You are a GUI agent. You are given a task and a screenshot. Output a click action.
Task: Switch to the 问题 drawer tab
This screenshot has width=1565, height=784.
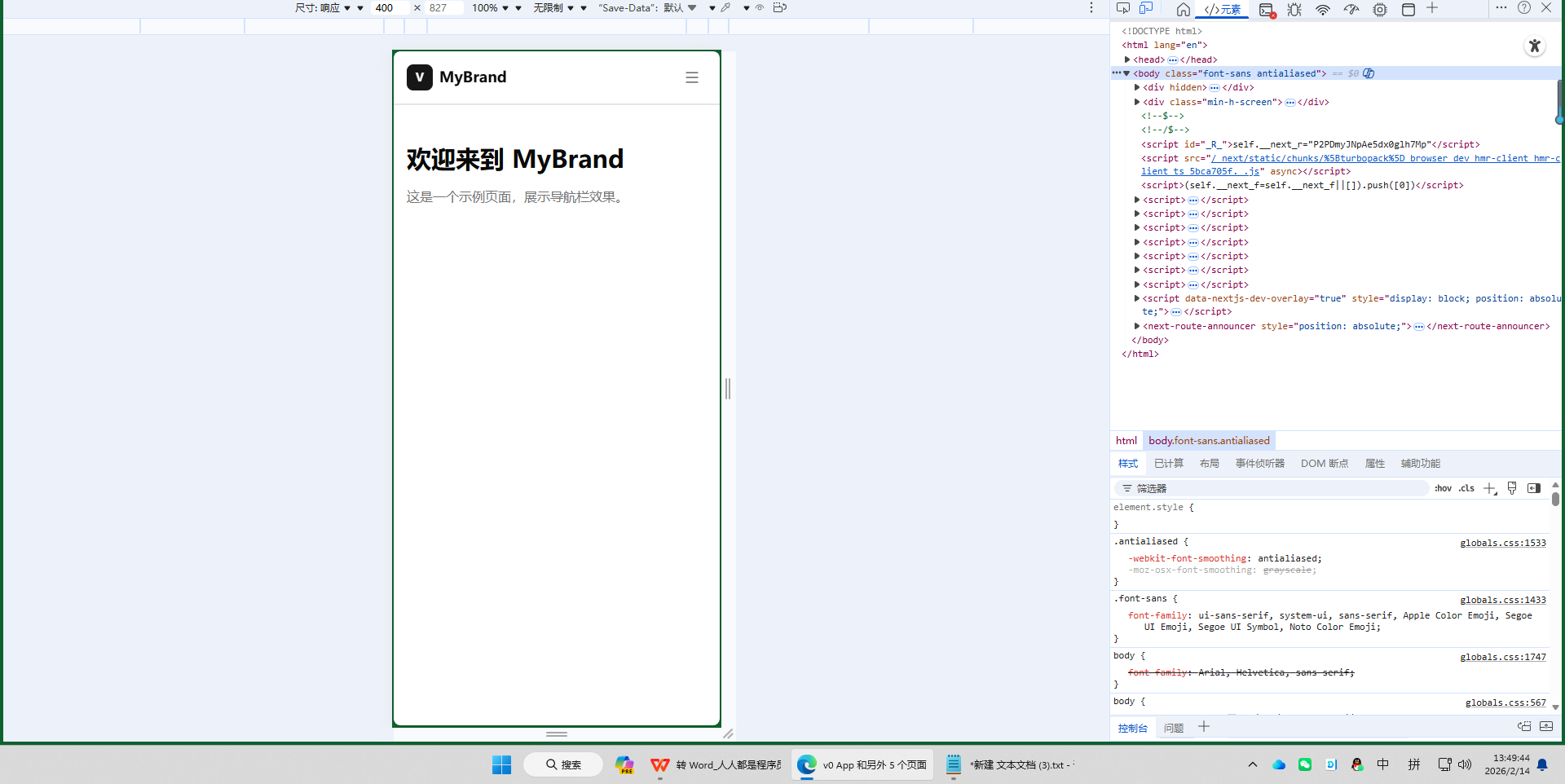[1174, 728]
